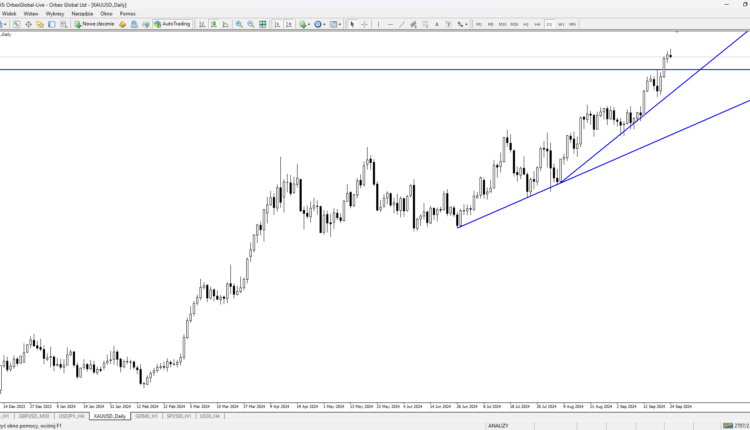Viewport: 750px width, 430px height.
Task: Tile windows with the grid icon
Action: (263, 24)
